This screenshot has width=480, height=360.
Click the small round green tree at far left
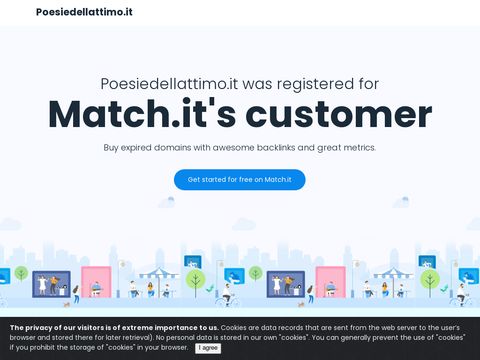(x=21, y=274)
